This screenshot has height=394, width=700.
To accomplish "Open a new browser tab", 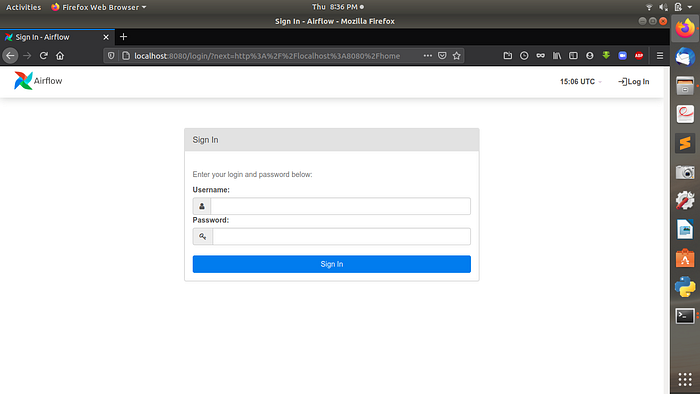I will point(124,37).
